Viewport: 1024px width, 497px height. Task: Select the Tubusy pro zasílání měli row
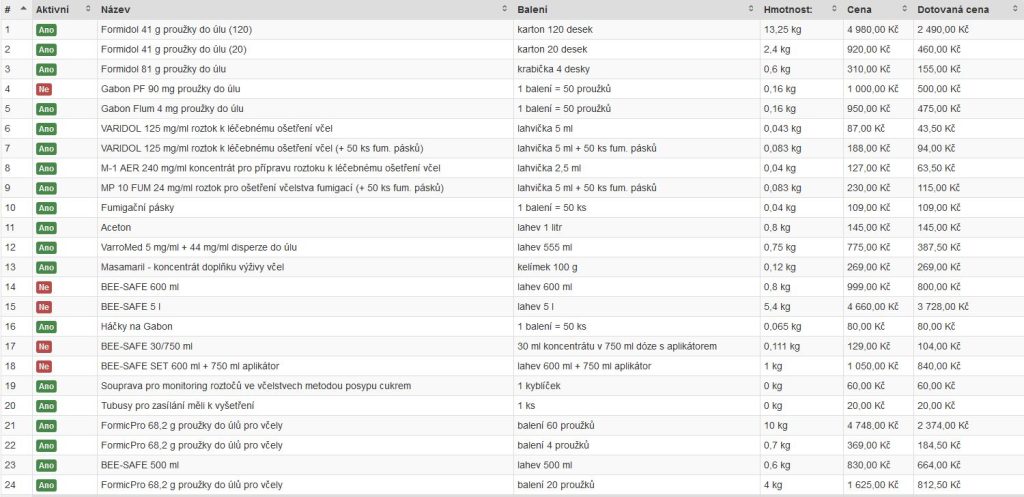tap(512, 406)
